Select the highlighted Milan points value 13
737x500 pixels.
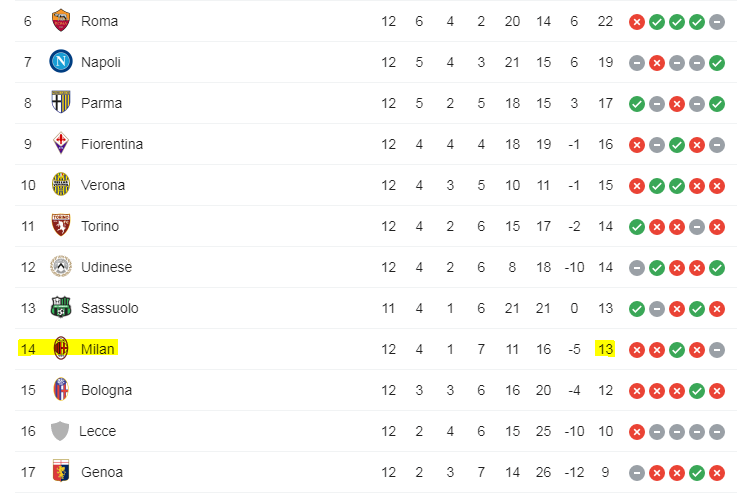(x=604, y=349)
